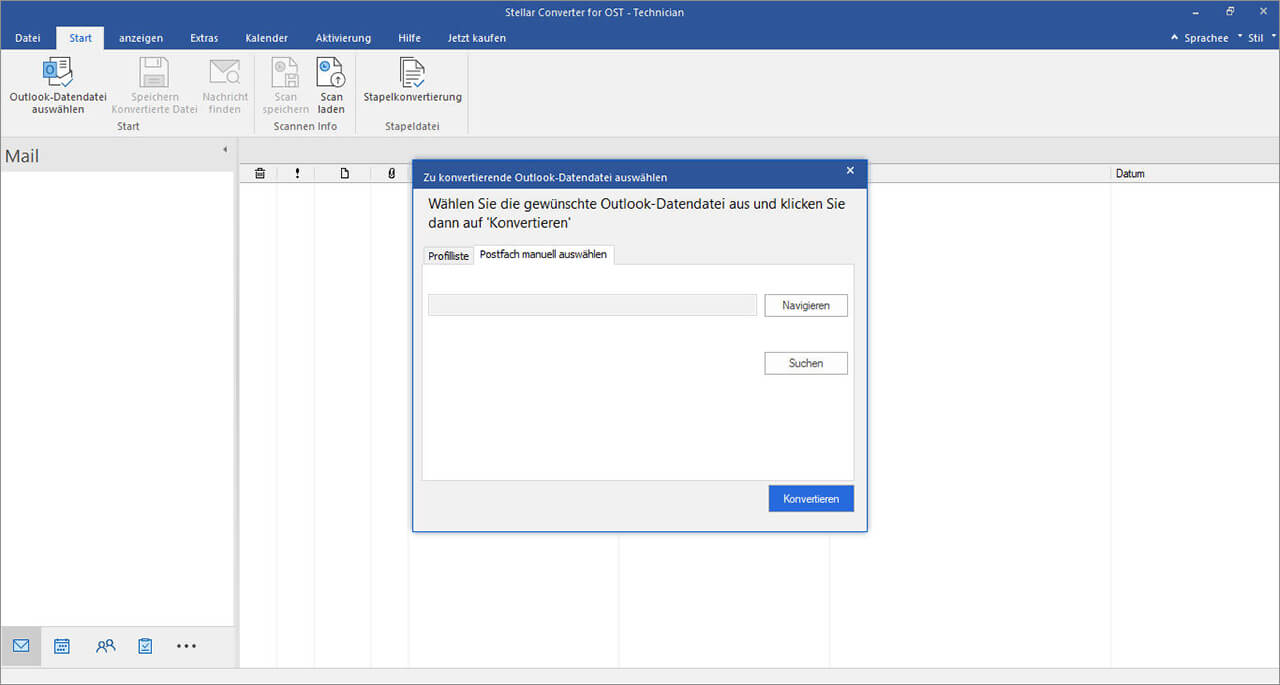Image resolution: width=1280 pixels, height=685 pixels.
Task: Sort by the deleted trash column icon
Action: coord(260,174)
